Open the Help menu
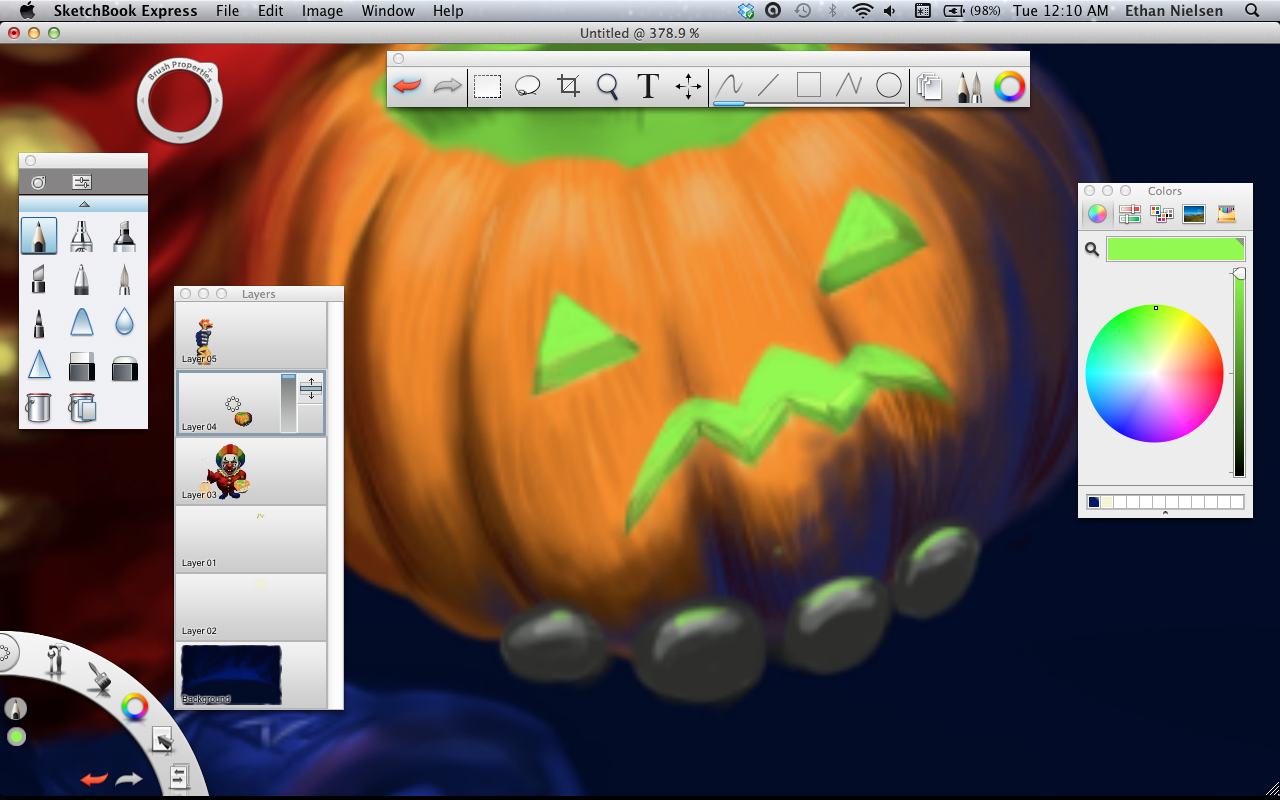 click(448, 11)
